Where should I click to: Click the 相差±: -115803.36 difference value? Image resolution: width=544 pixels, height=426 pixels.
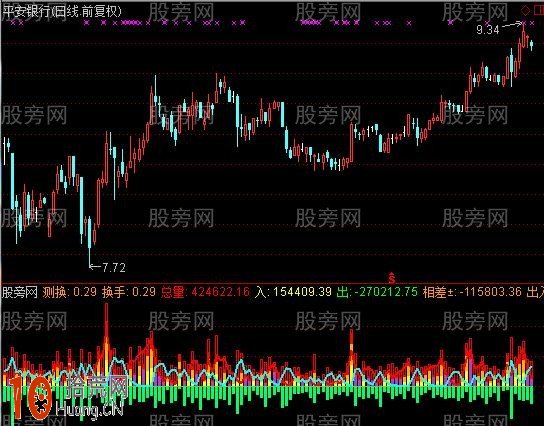[472, 292]
